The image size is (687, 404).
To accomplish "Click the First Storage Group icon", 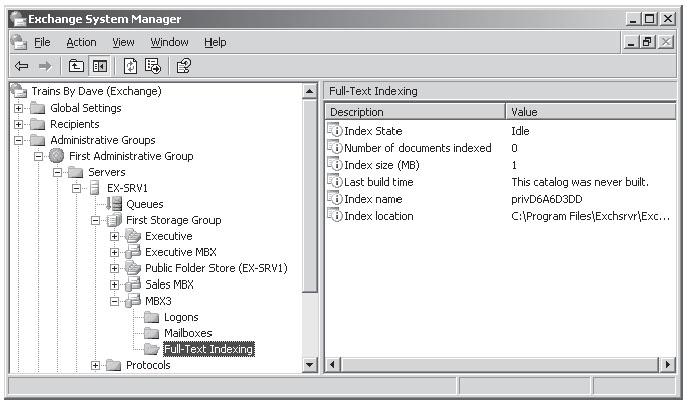I will point(114,220).
